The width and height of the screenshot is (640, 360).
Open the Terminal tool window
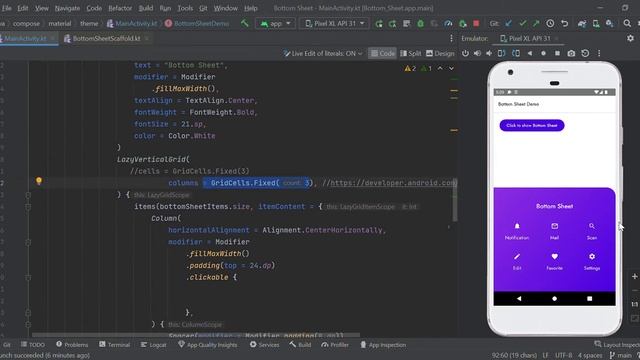(x=114, y=345)
